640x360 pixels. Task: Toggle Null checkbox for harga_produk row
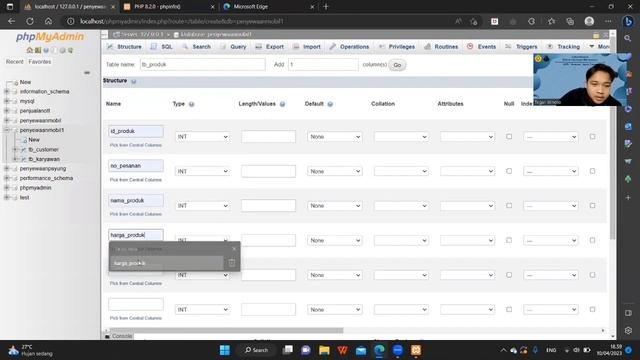click(x=509, y=240)
